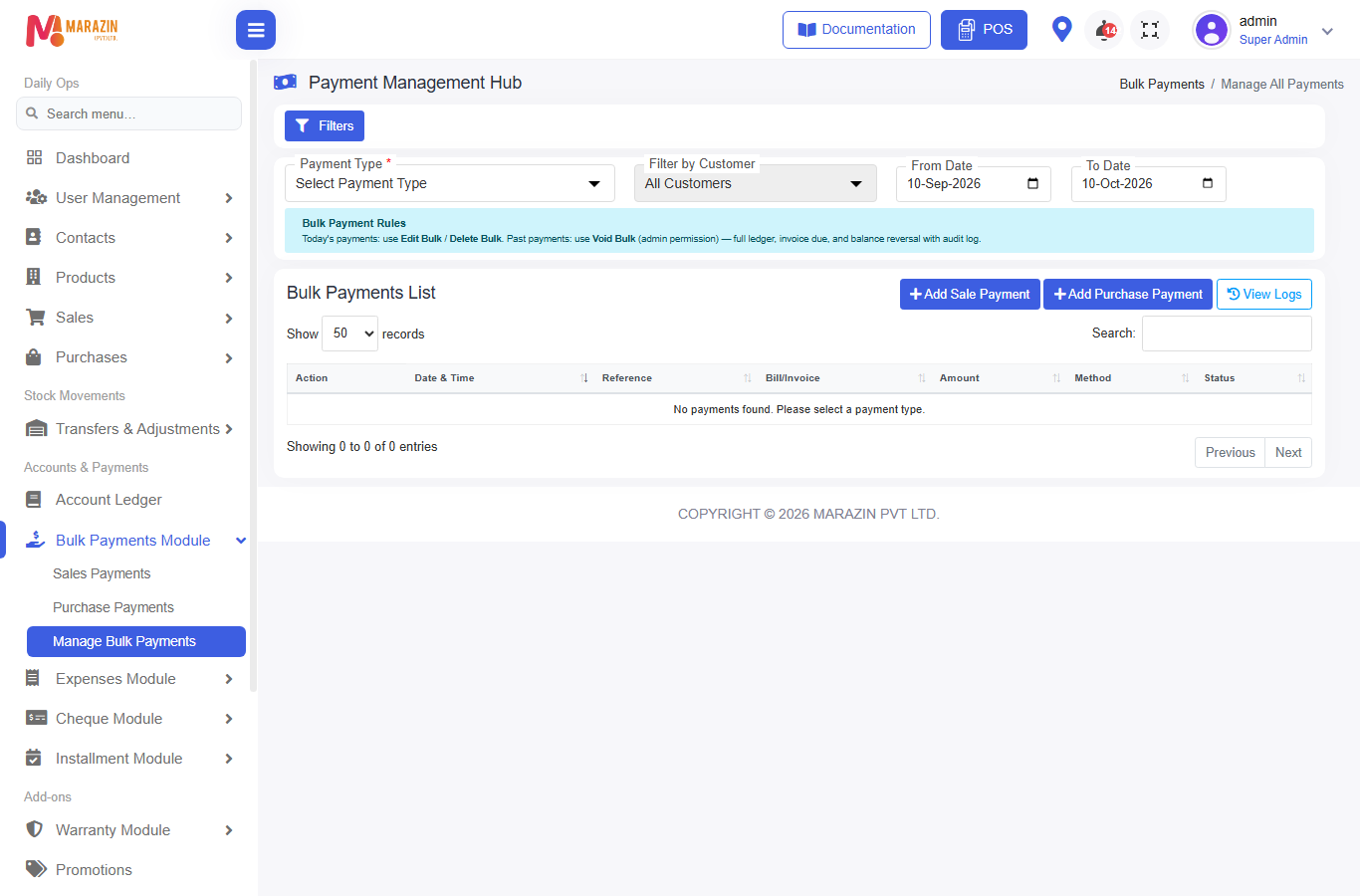Toggle the hamburger sidebar menu button
The width and height of the screenshot is (1360, 896).
[256, 30]
